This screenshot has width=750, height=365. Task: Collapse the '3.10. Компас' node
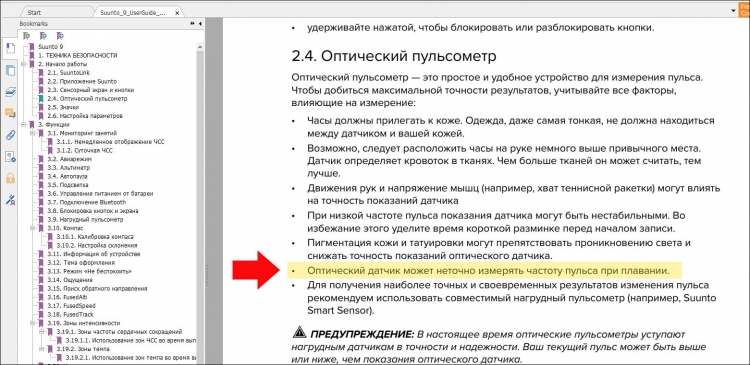[x=33, y=228]
